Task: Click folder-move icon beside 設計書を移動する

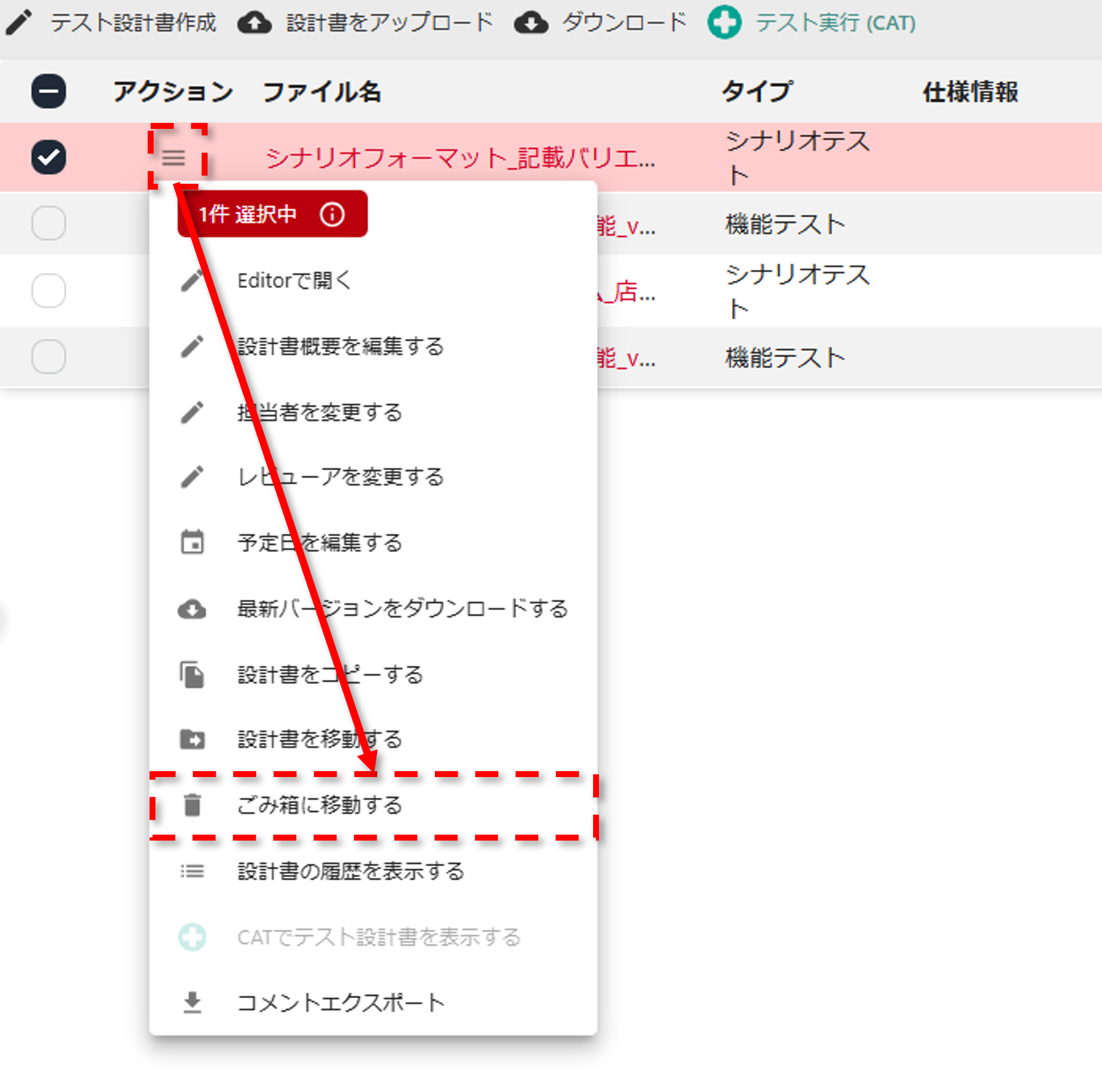Action: pyautogui.click(x=192, y=740)
